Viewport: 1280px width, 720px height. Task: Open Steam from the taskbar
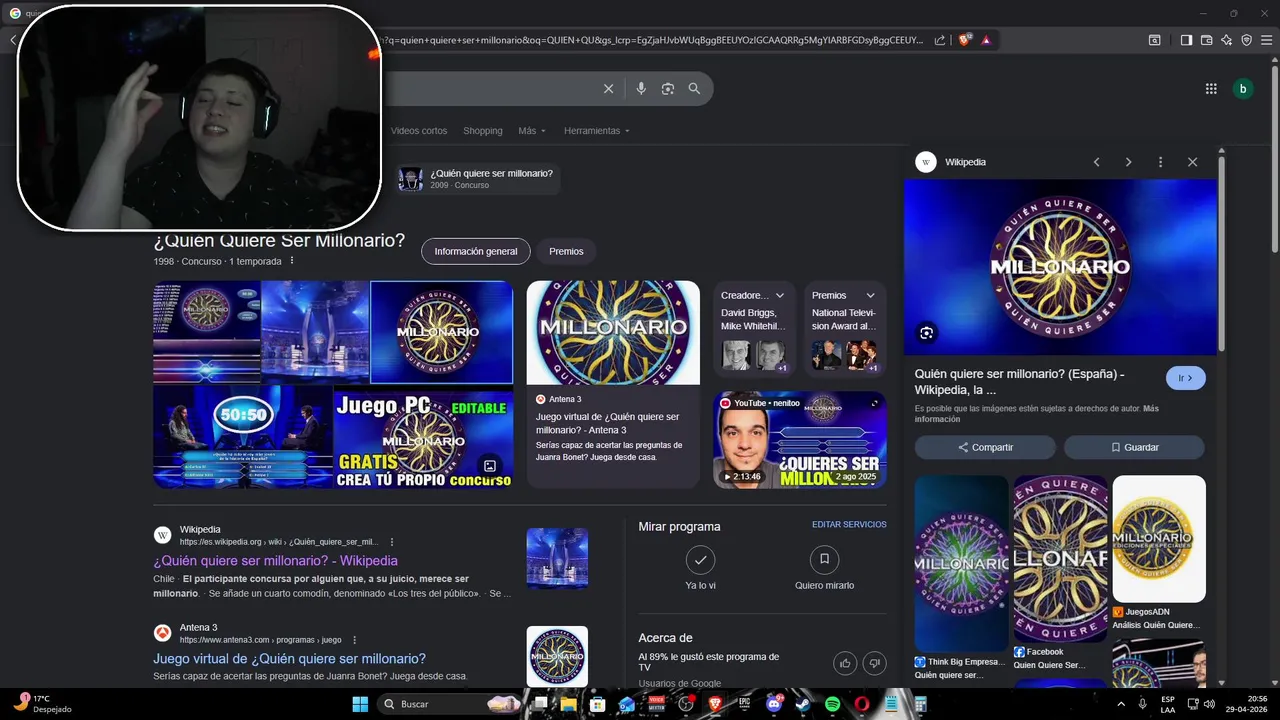tap(803, 704)
